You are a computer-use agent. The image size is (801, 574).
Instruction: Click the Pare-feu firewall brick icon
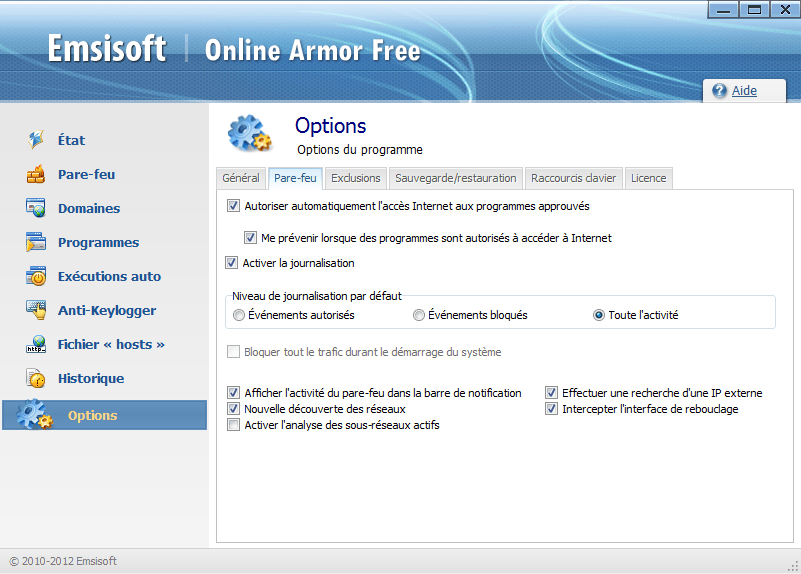pos(36,174)
